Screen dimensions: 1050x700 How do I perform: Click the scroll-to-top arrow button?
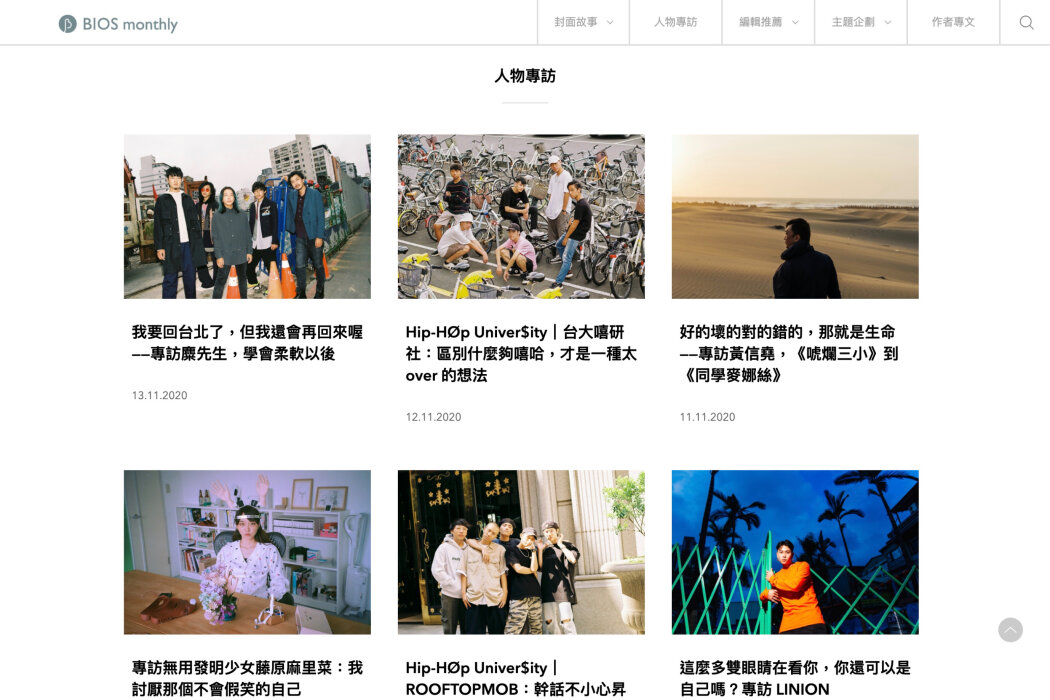pos(1010,630)
